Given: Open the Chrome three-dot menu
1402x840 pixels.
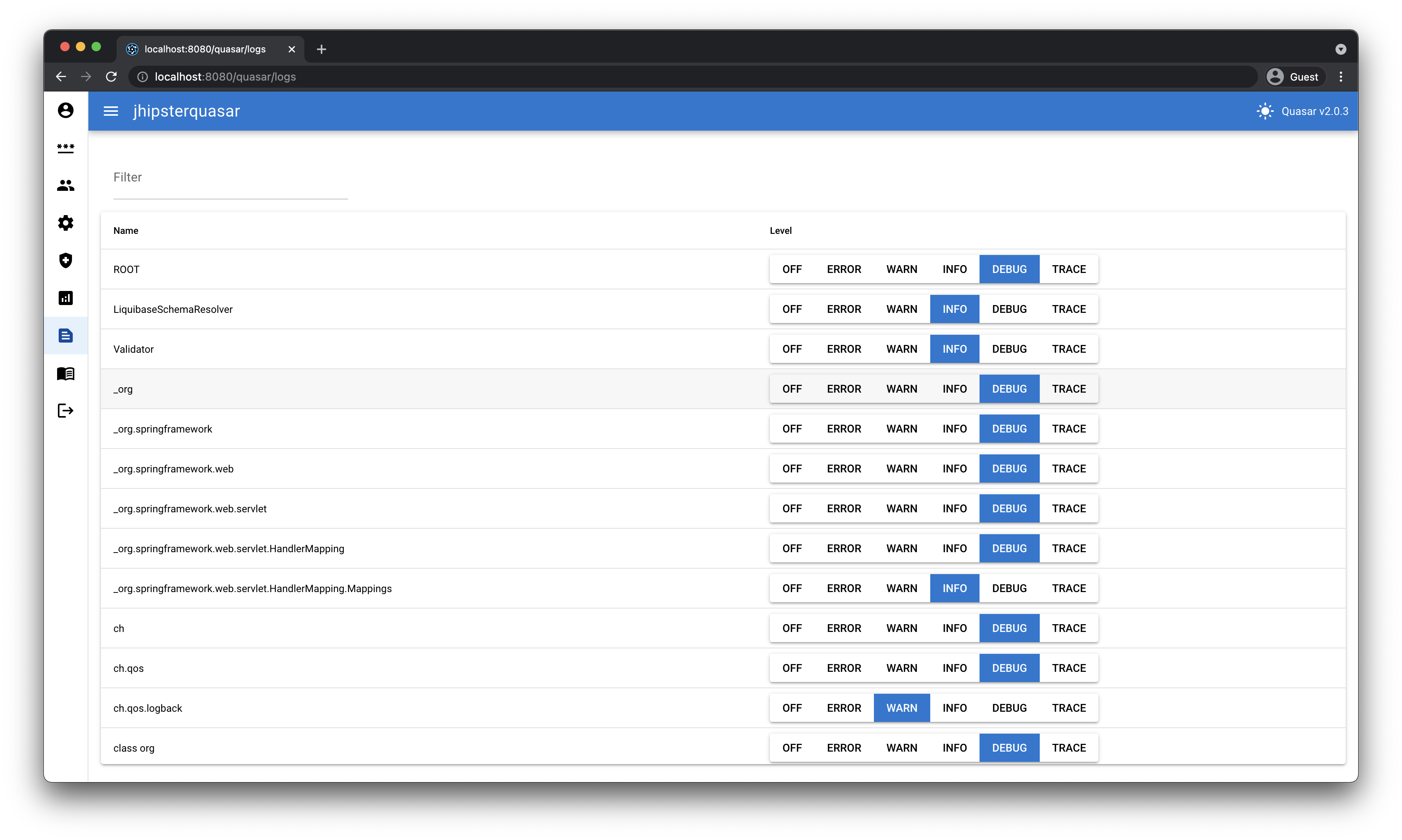Looking at the screenshot, I should click(x=1340, y=77).
